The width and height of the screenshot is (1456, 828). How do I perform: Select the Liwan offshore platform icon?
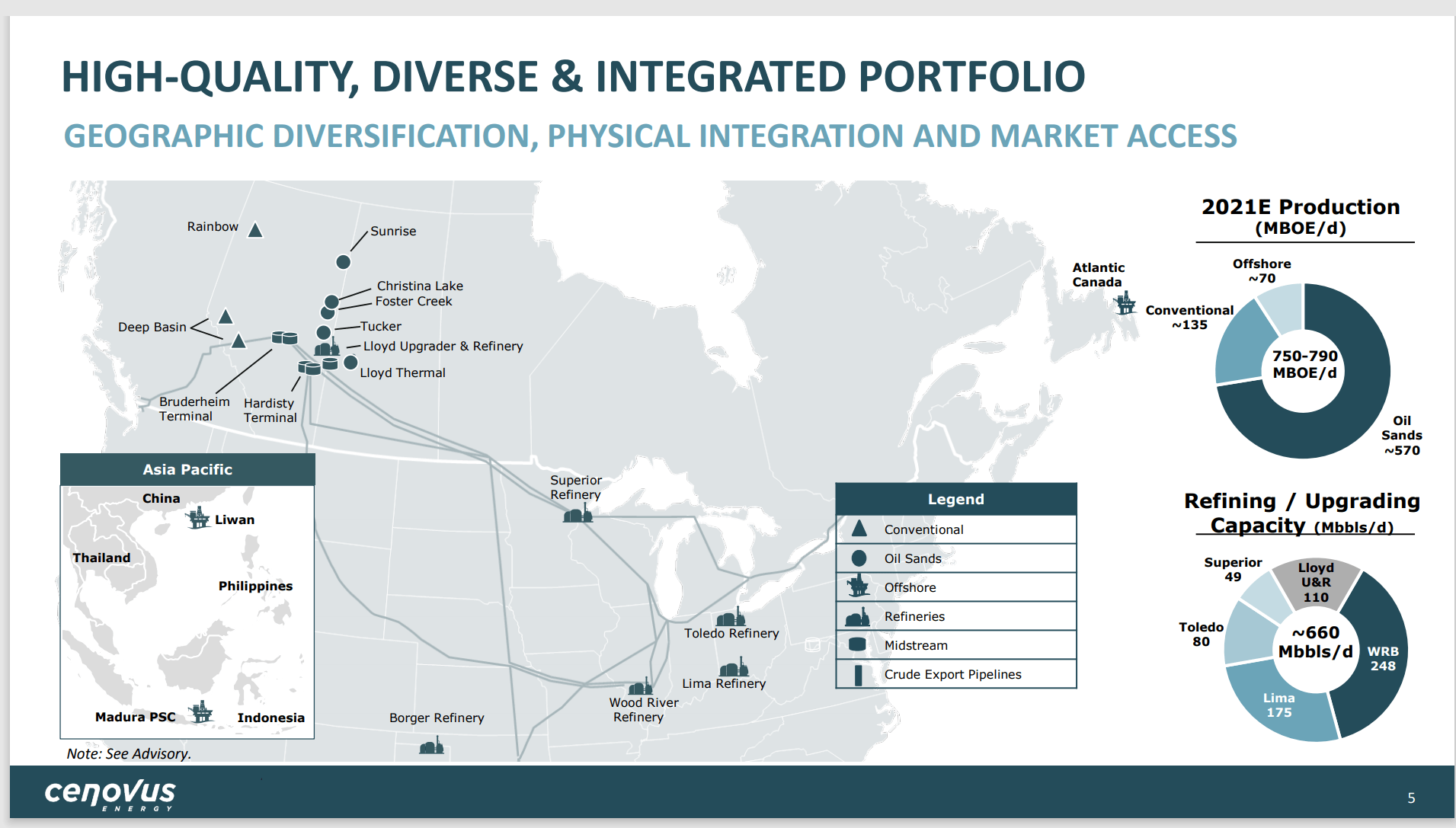pyautogui.click(x=198, y=518)
